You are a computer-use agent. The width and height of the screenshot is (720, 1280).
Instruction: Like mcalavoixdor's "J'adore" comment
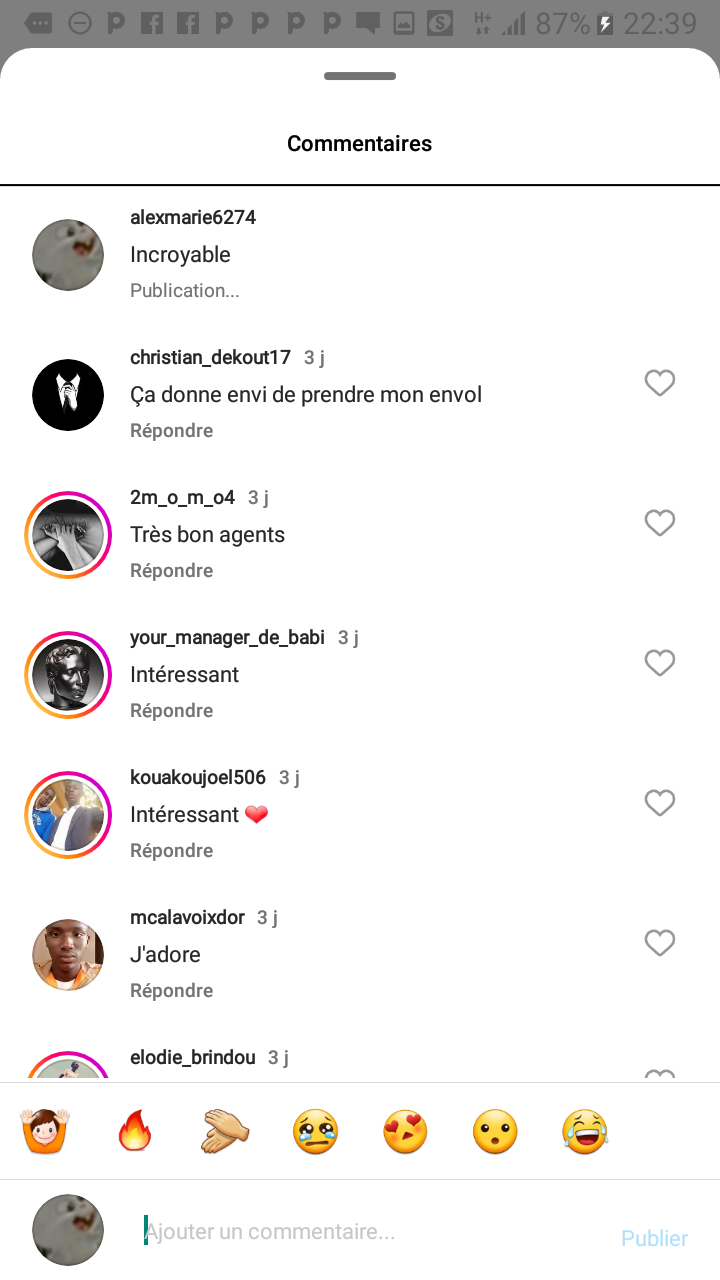point(659,943)
